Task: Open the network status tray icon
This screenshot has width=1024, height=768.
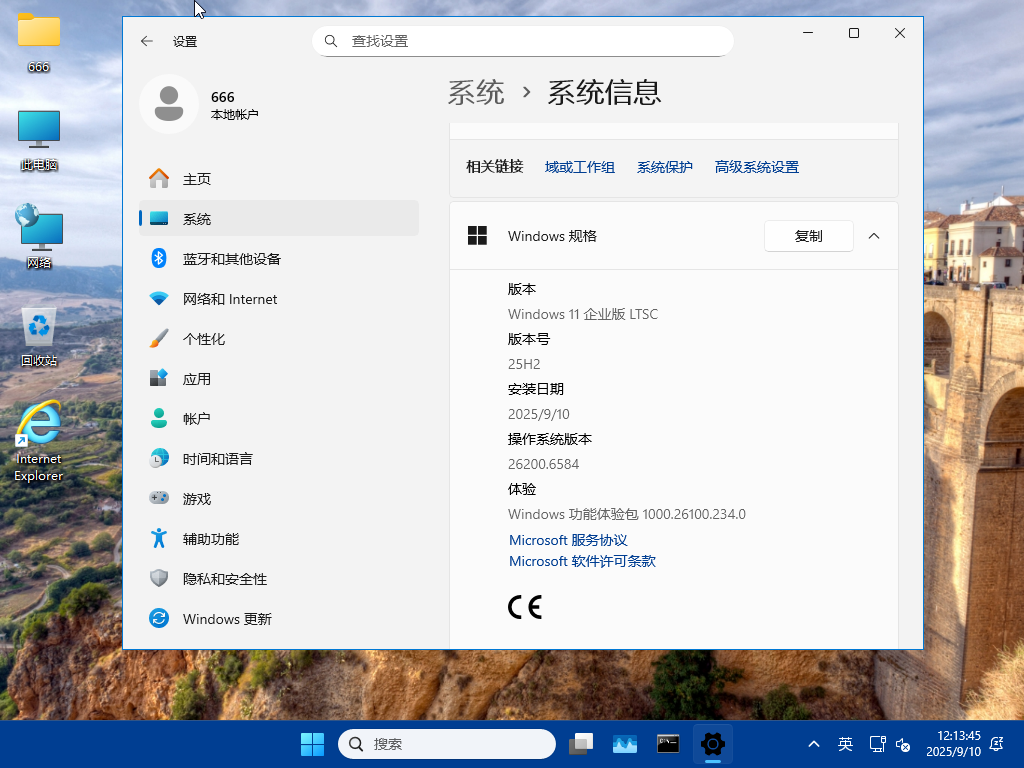Action: [877, 744]
